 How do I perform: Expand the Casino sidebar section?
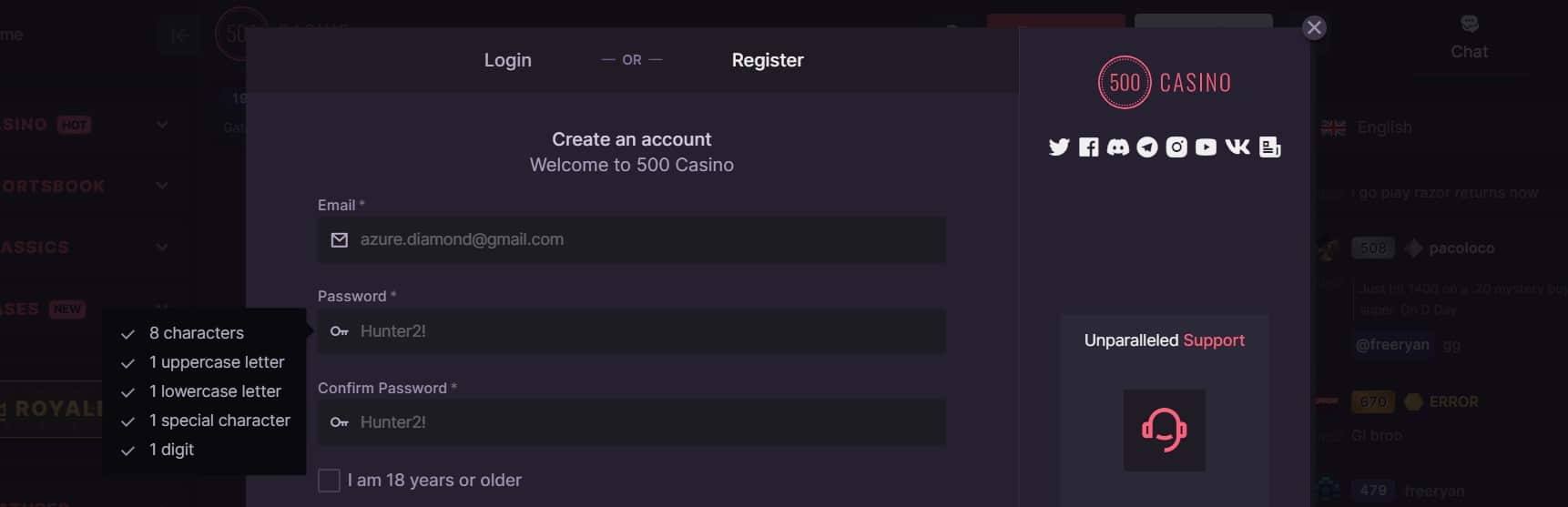click(162, 125)
